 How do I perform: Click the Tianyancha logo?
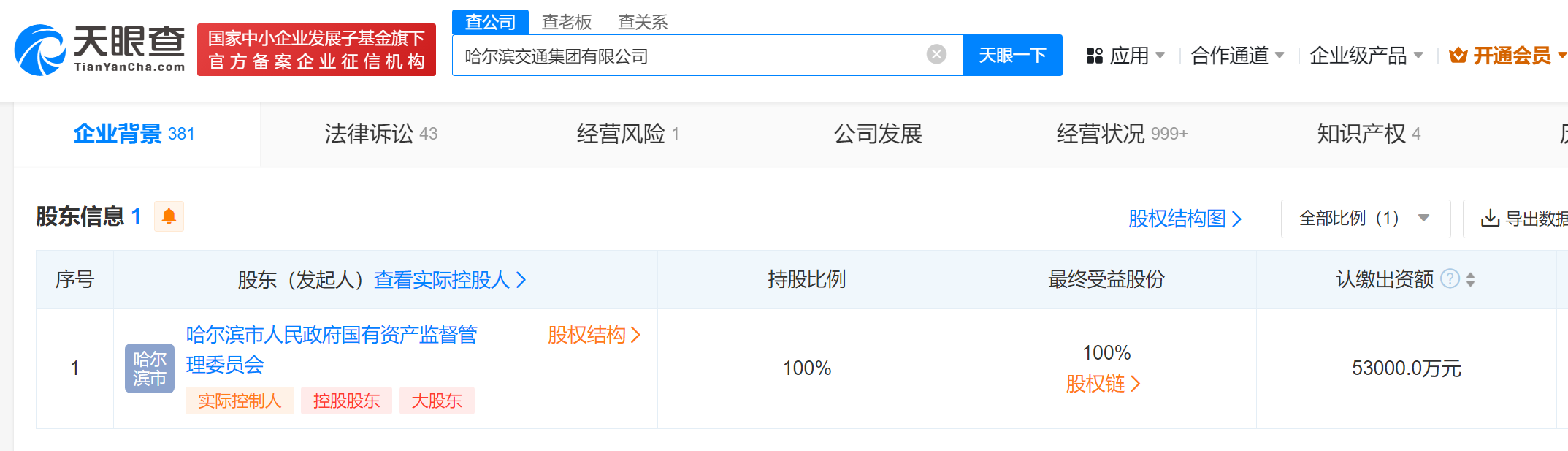[99, 50]
